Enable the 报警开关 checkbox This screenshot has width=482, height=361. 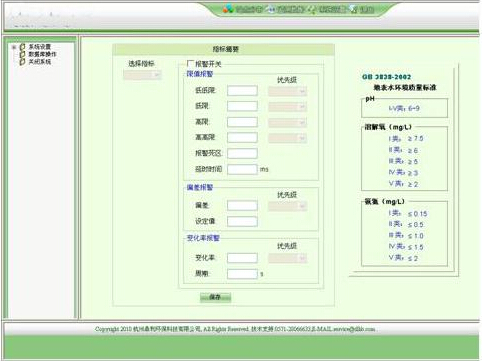pos(190,63)
